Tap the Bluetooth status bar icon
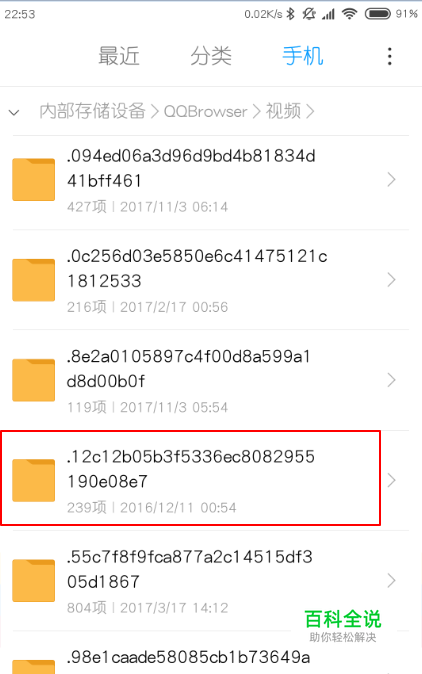Image resolution: width=422 pixels, height=674 pixels. (x=291, y=14)
